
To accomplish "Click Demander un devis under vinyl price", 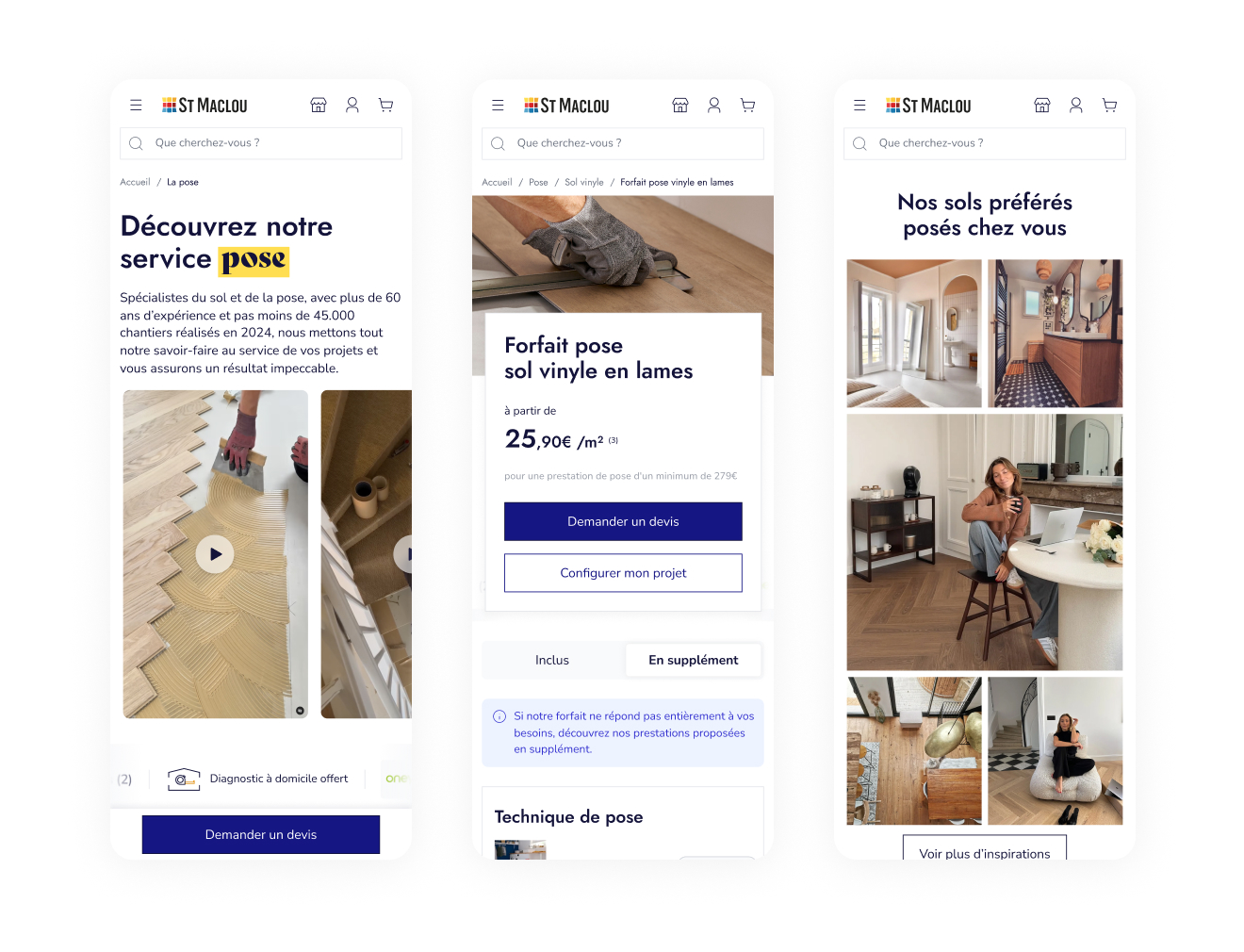I will [623, 521].
